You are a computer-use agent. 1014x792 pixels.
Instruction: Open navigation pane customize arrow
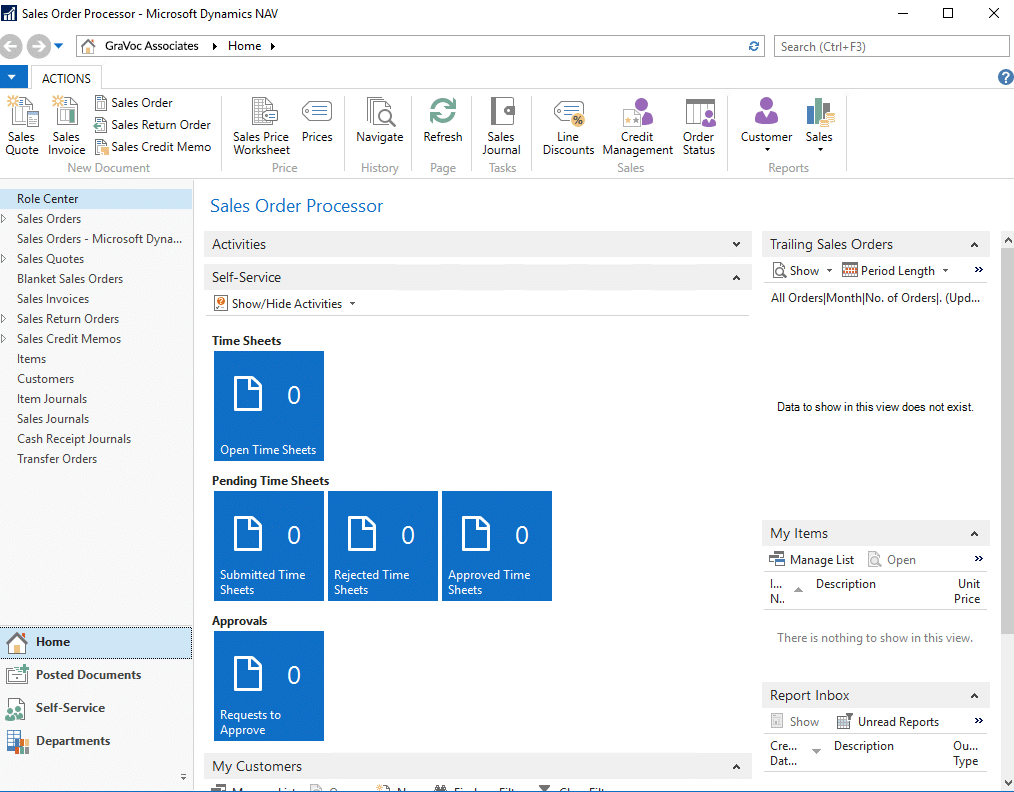[x=183, y=776]
